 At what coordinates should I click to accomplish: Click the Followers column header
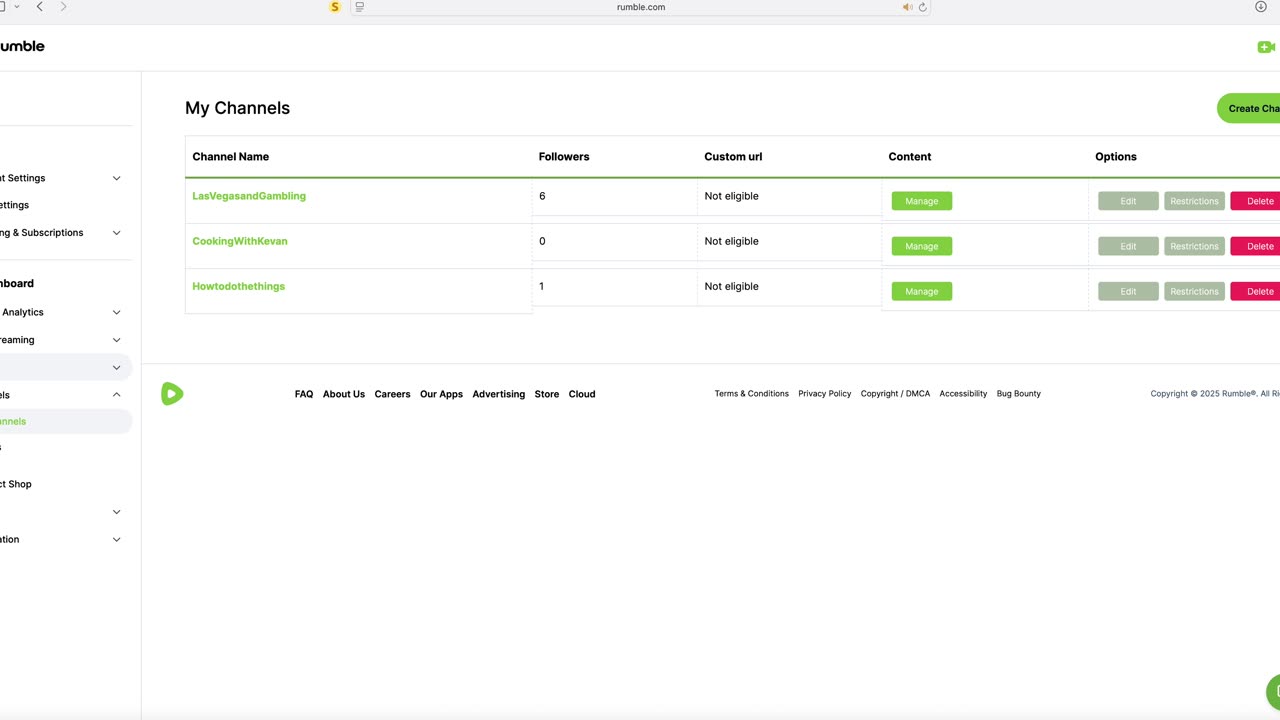(x=564, y=157)
